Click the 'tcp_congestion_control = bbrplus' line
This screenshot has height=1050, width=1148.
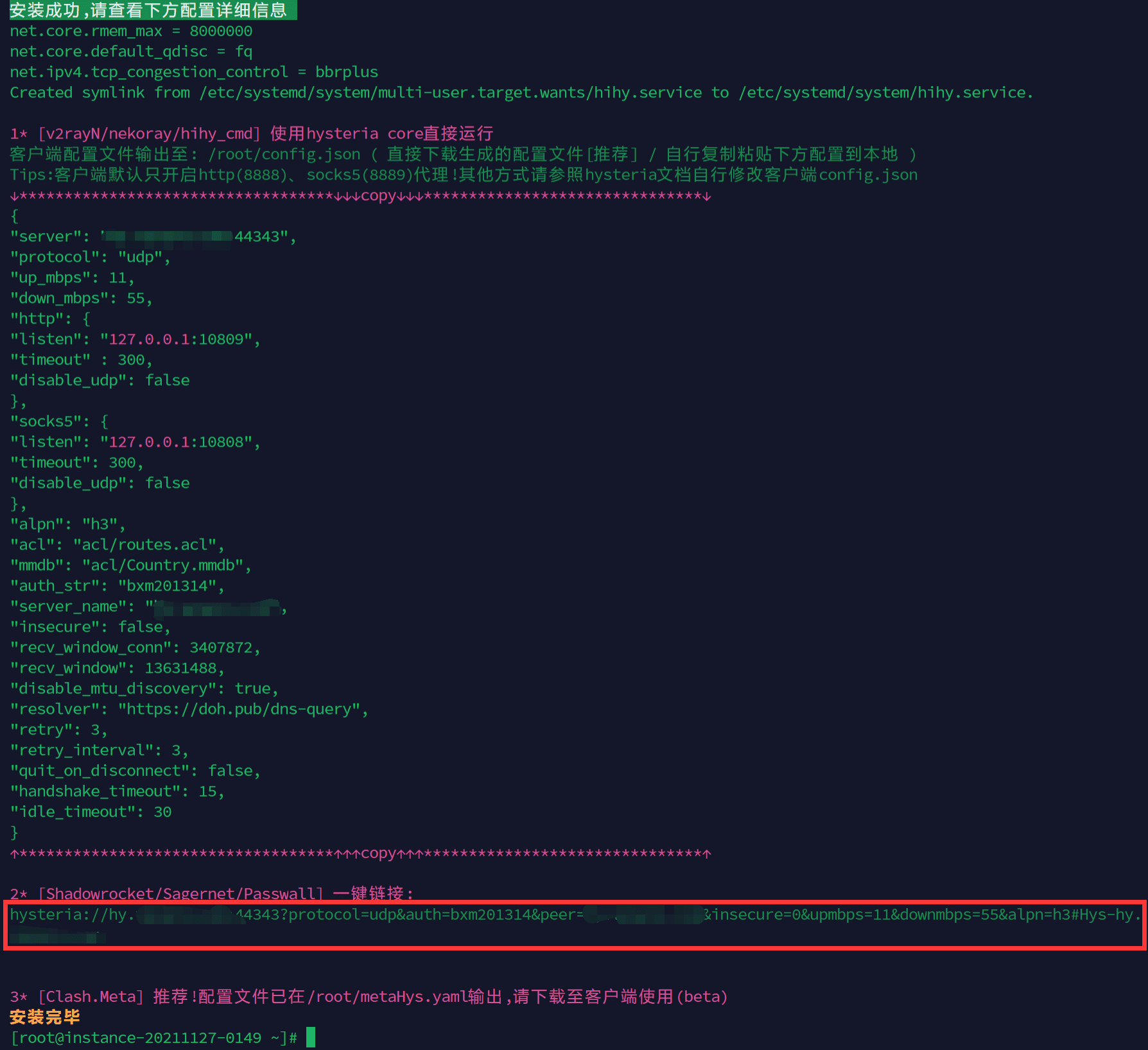(x=194, y=72)
